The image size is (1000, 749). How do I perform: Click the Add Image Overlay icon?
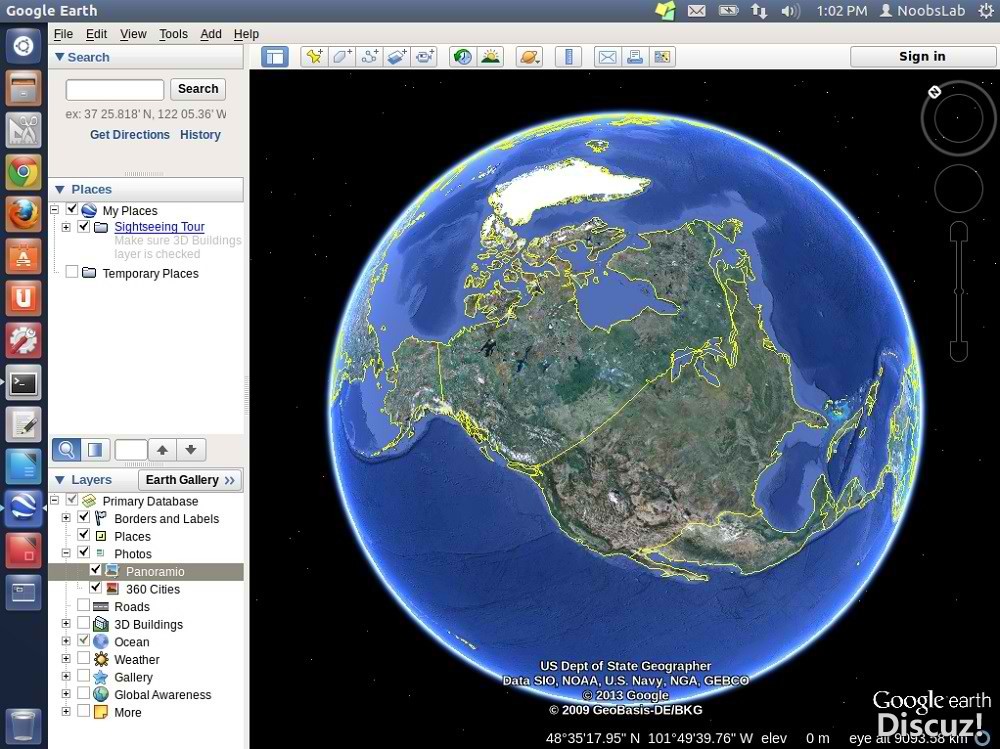point(398,57)
